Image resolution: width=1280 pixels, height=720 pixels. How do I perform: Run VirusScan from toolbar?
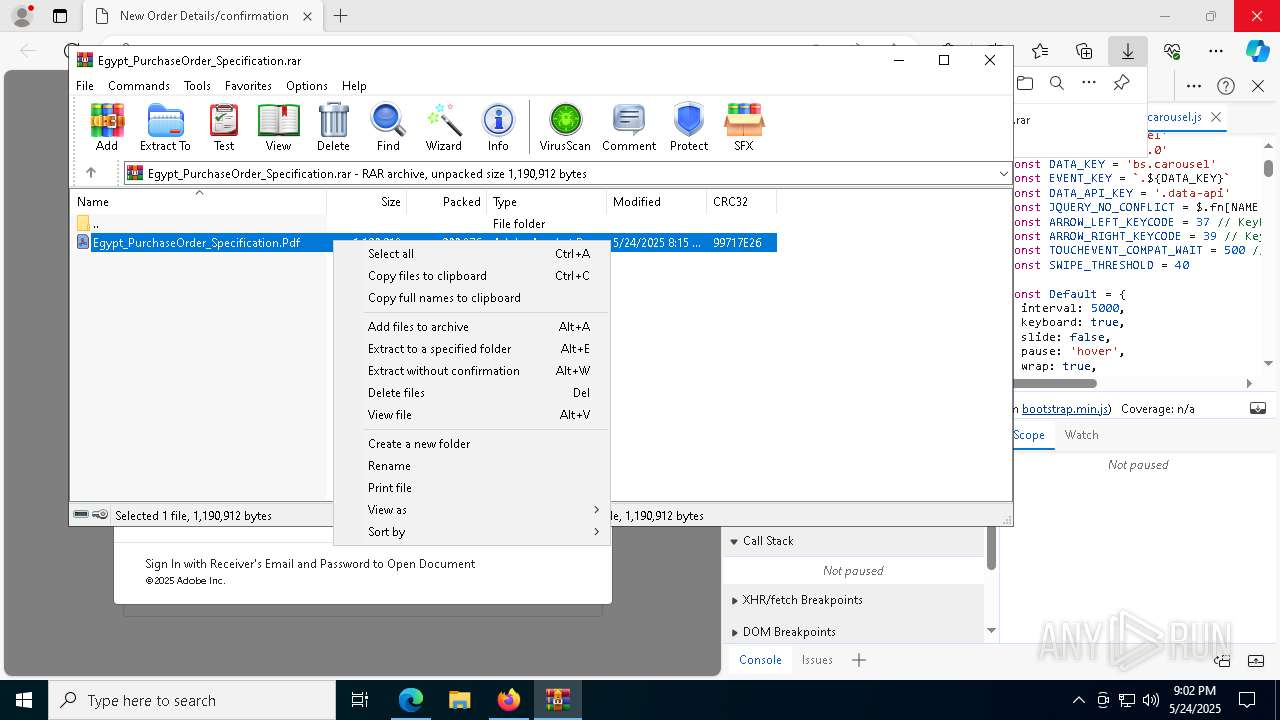(565, 127)
